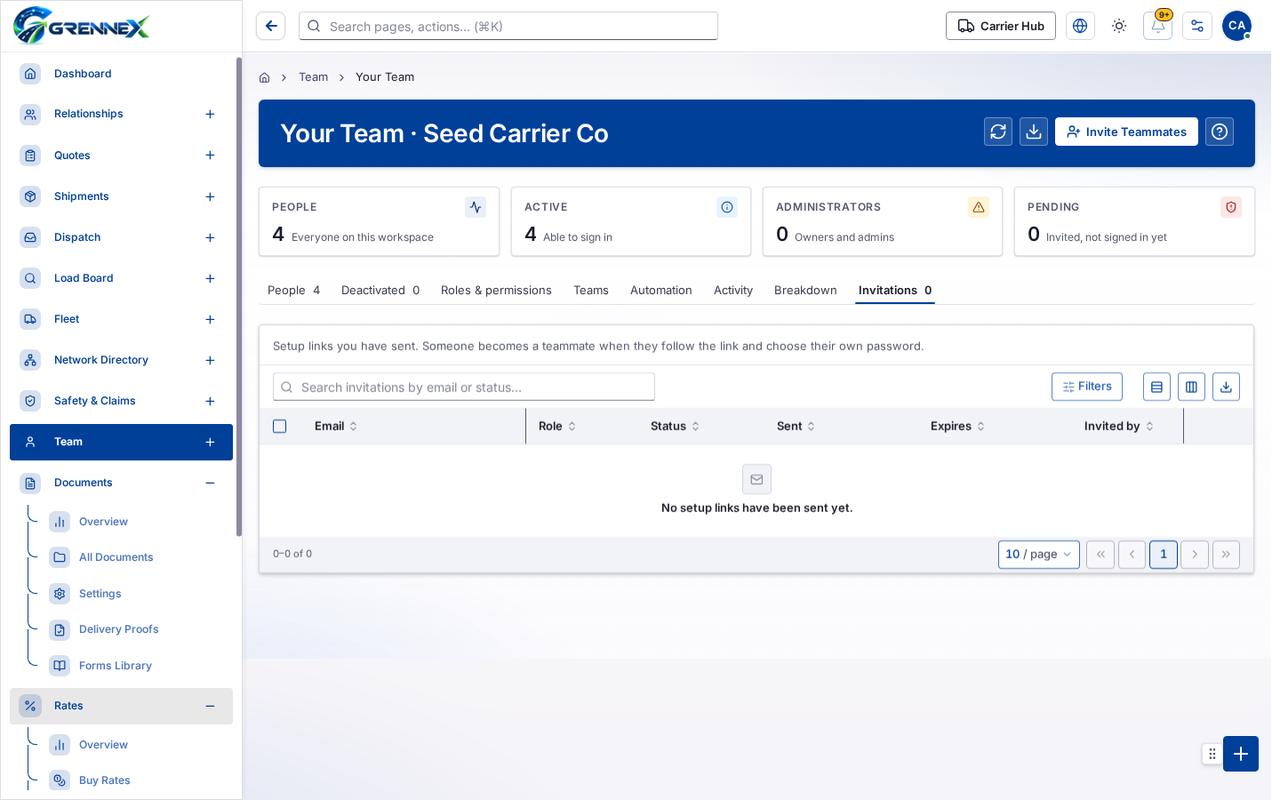Open the Filters button
This screenshot has width=1280, height=800.
1087,387
